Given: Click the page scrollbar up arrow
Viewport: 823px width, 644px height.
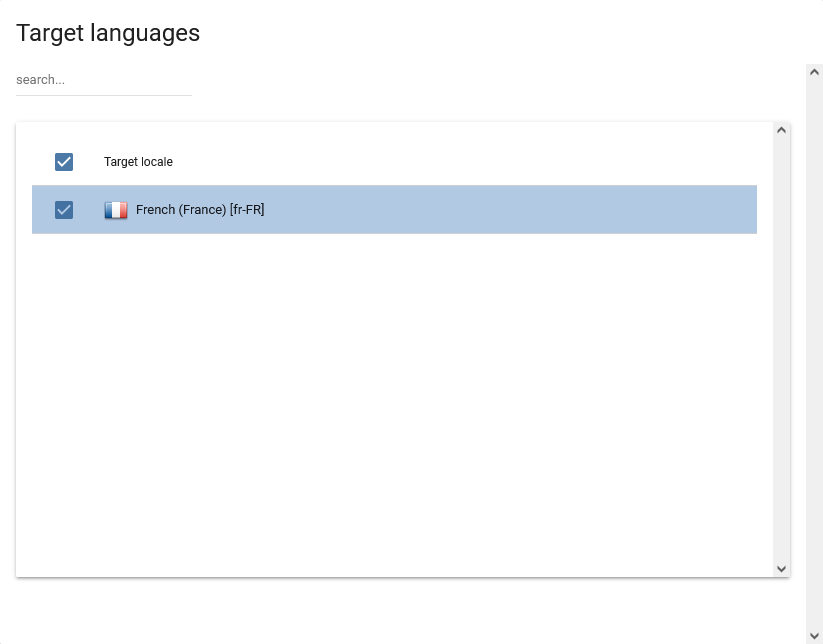Looking at the screenshot, I should click(x=814, y=72).
